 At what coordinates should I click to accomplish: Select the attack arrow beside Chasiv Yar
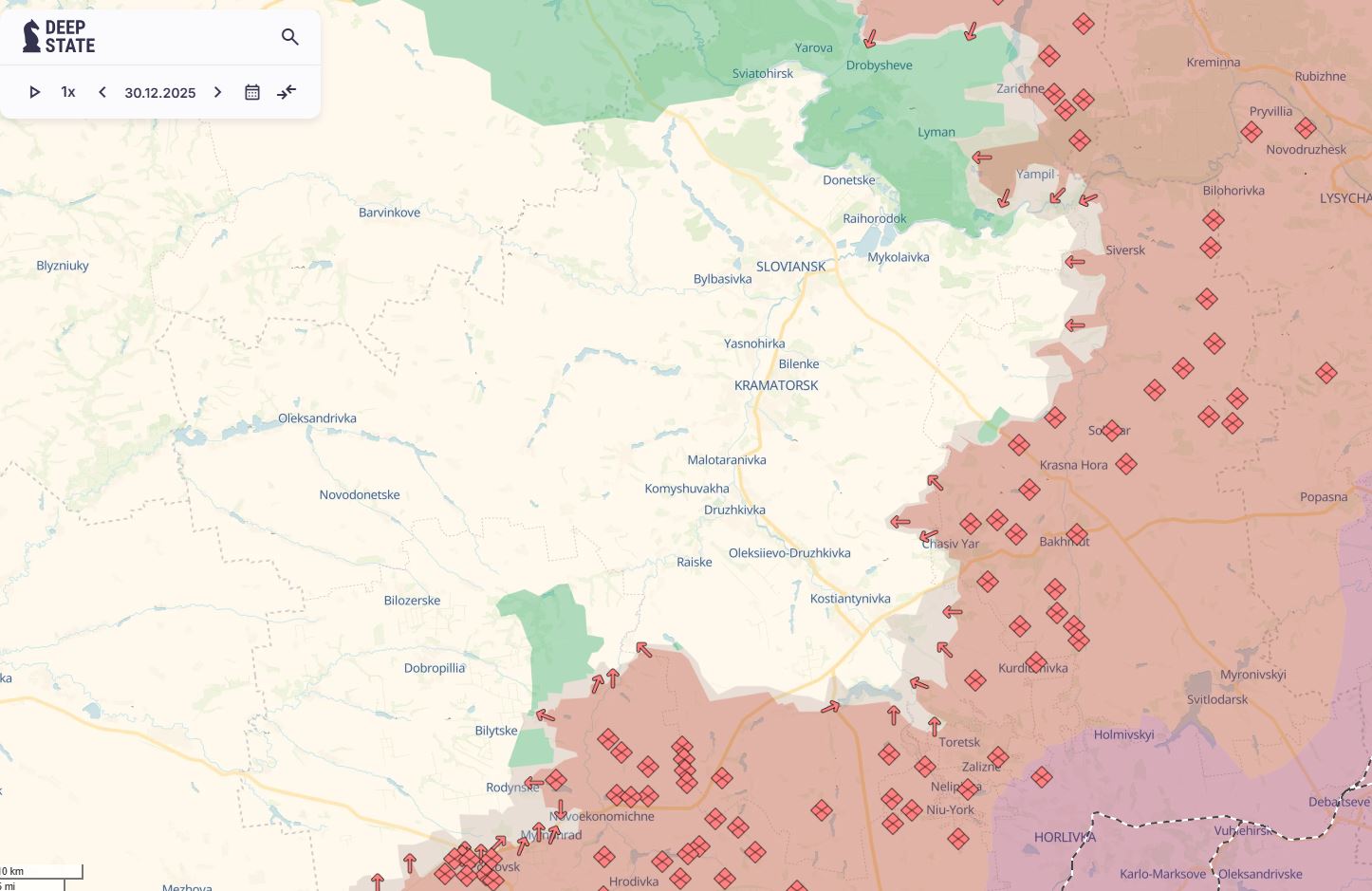click(x=929, y=536)
